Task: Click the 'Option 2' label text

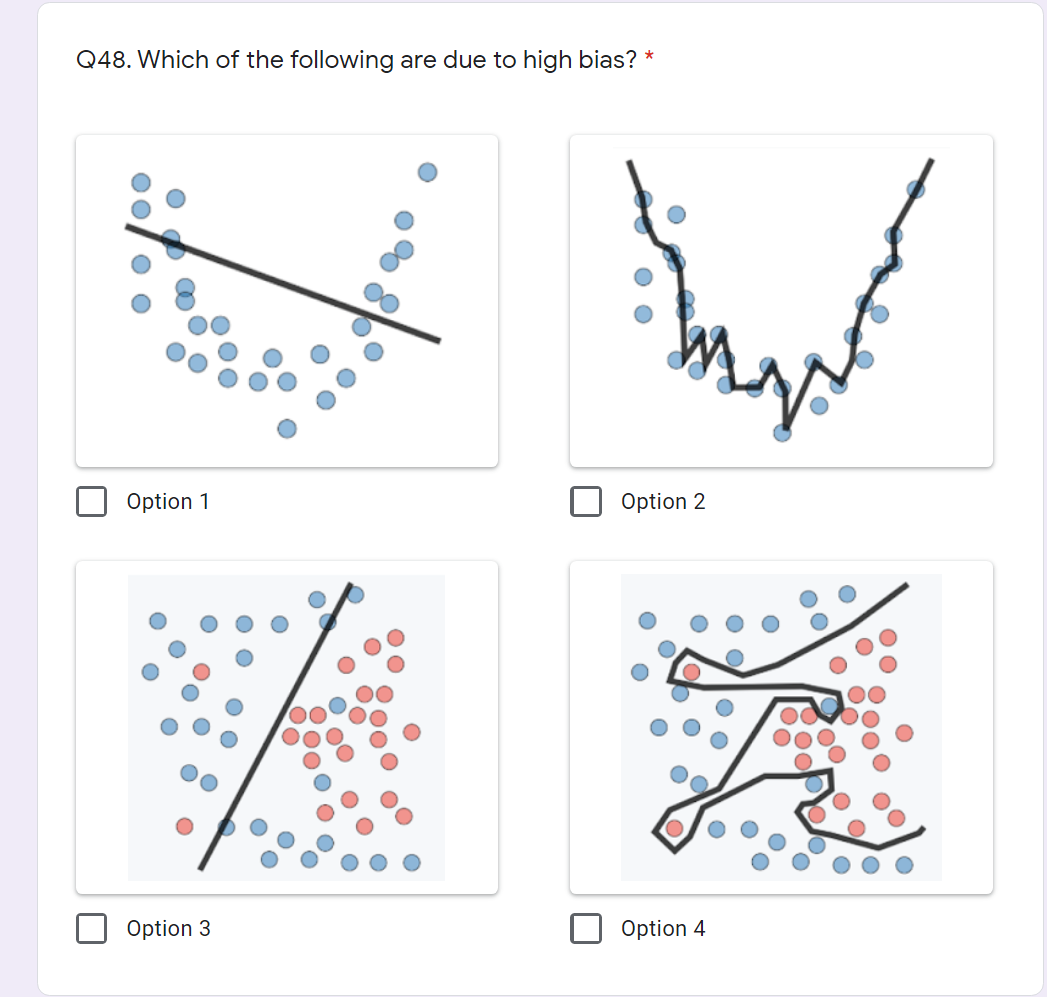Action: click(x=663, y=502)
